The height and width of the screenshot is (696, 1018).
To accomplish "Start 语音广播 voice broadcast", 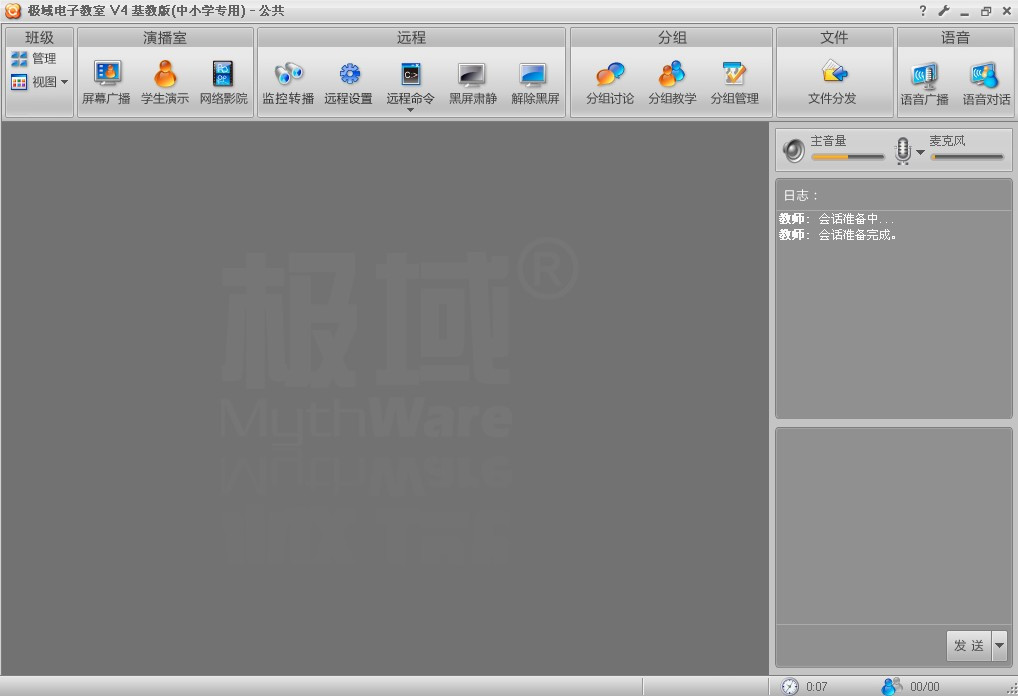I will point(924,81).
